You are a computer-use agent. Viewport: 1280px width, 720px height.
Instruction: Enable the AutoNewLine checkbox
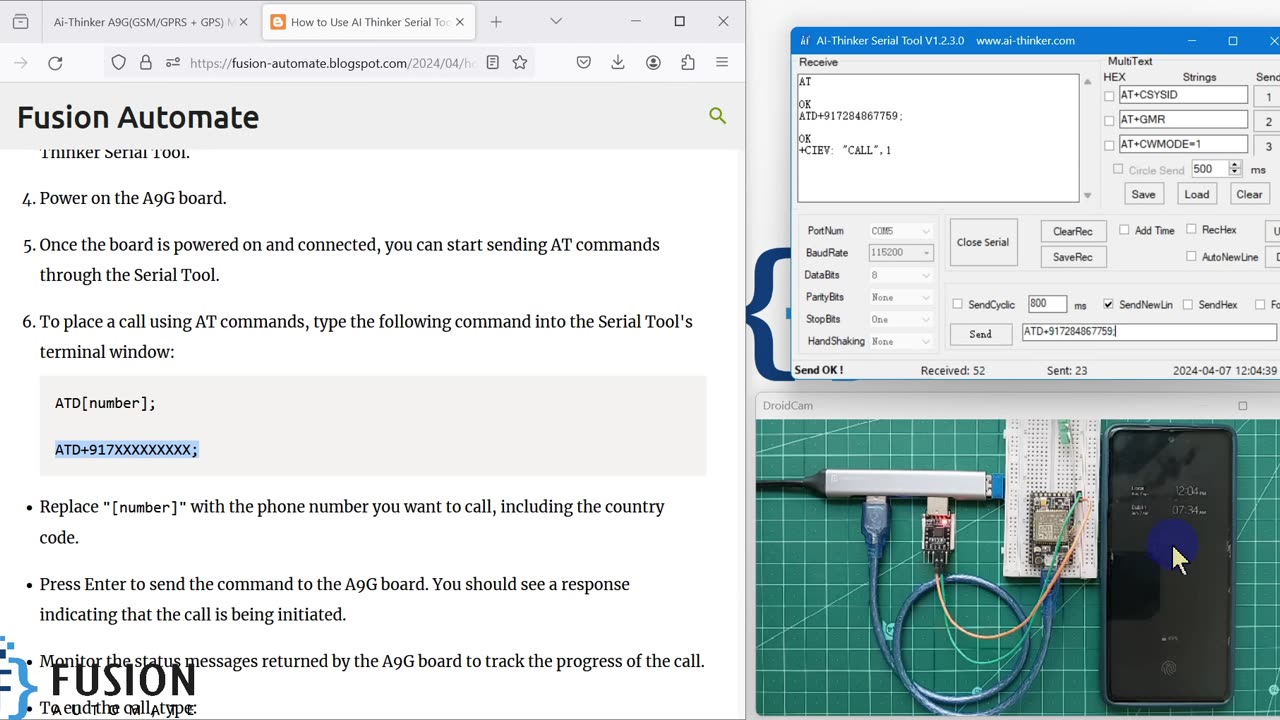point(1191,256)
